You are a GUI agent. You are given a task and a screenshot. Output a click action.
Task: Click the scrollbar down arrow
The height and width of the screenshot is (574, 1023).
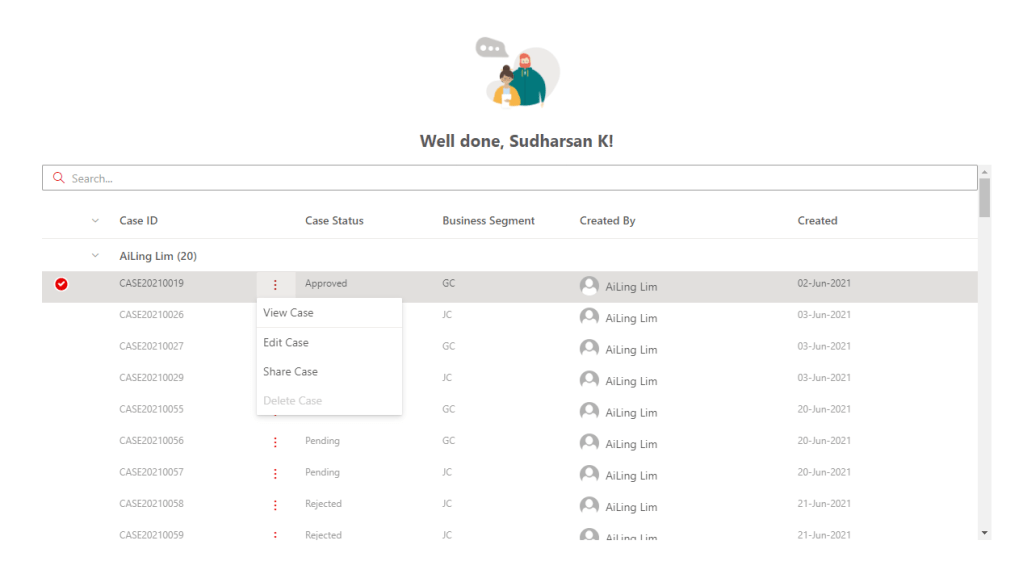[984, 533]
